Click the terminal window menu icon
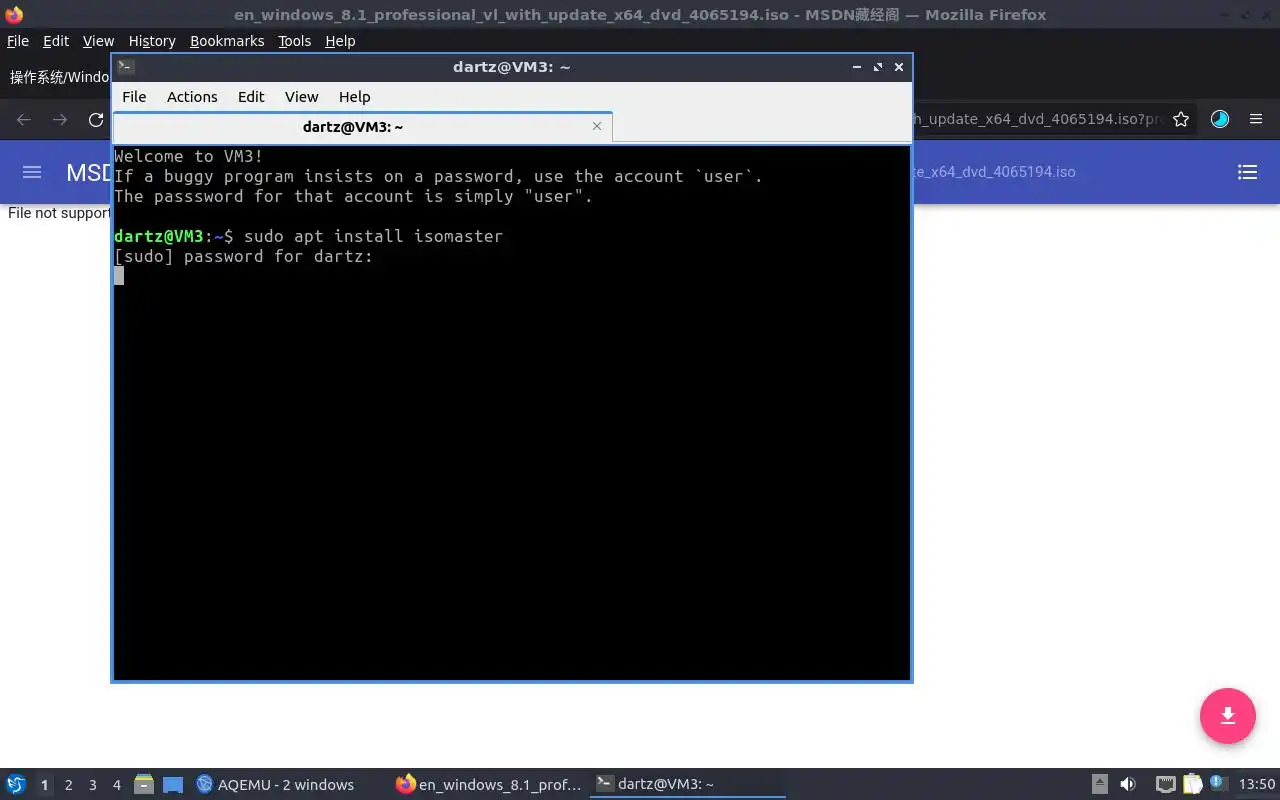The width and height of the screenshot is (1280, 800). [125, 67]
